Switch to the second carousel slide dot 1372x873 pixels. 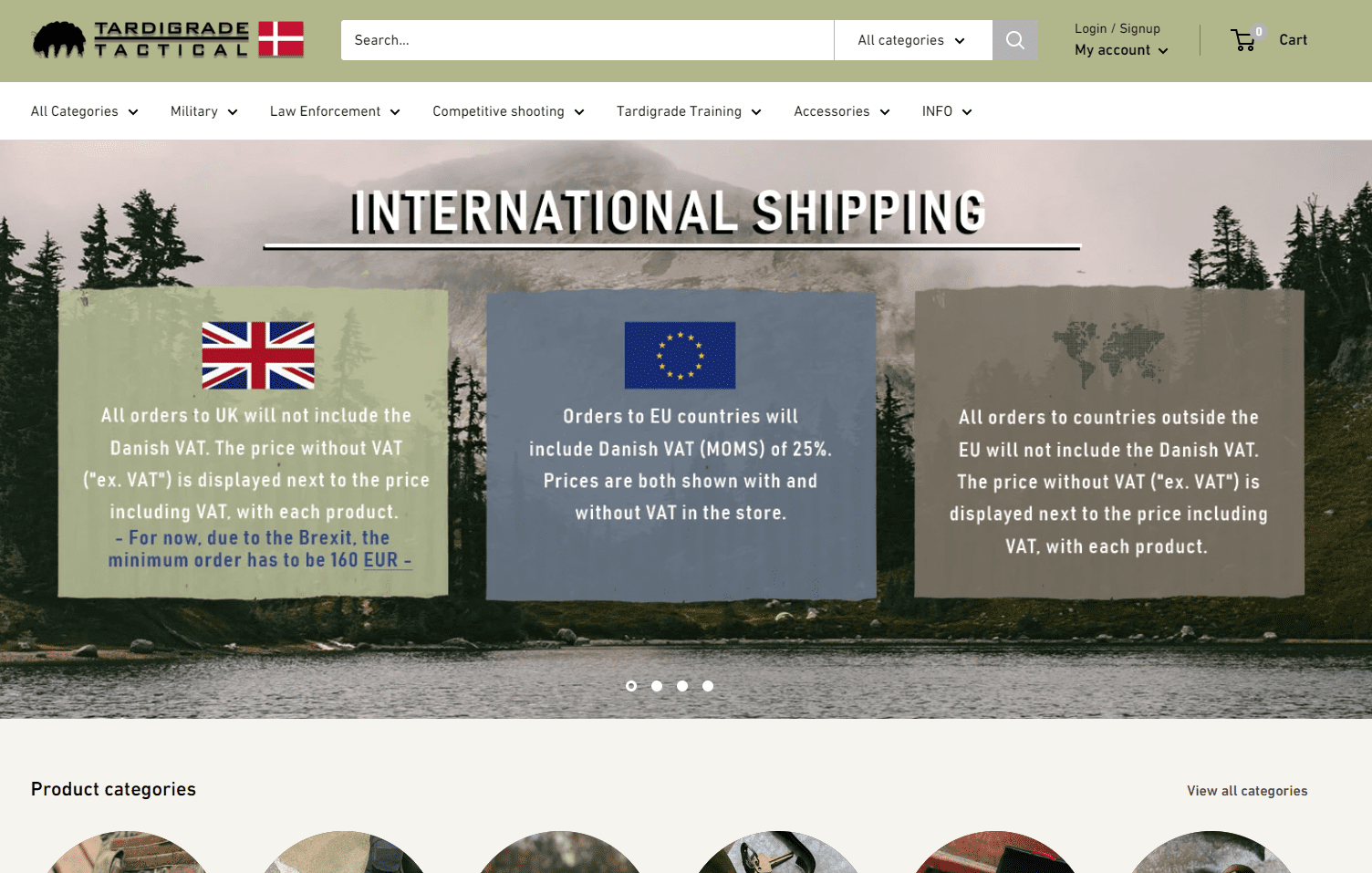click(657, 686)
